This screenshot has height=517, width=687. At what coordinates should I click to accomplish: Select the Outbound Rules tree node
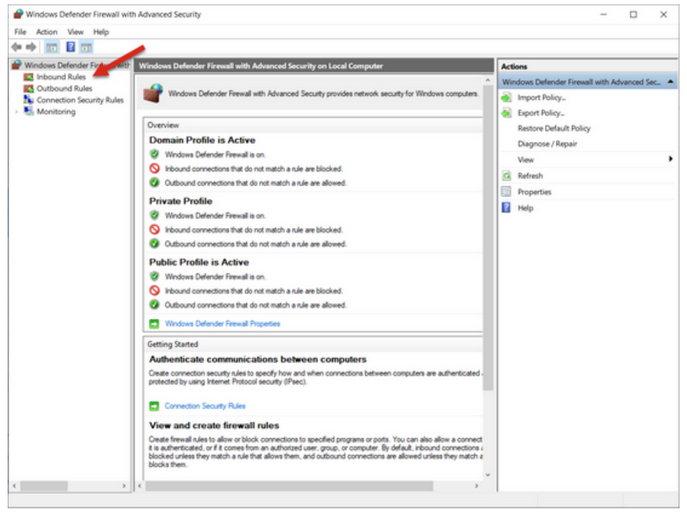[64, 89]
